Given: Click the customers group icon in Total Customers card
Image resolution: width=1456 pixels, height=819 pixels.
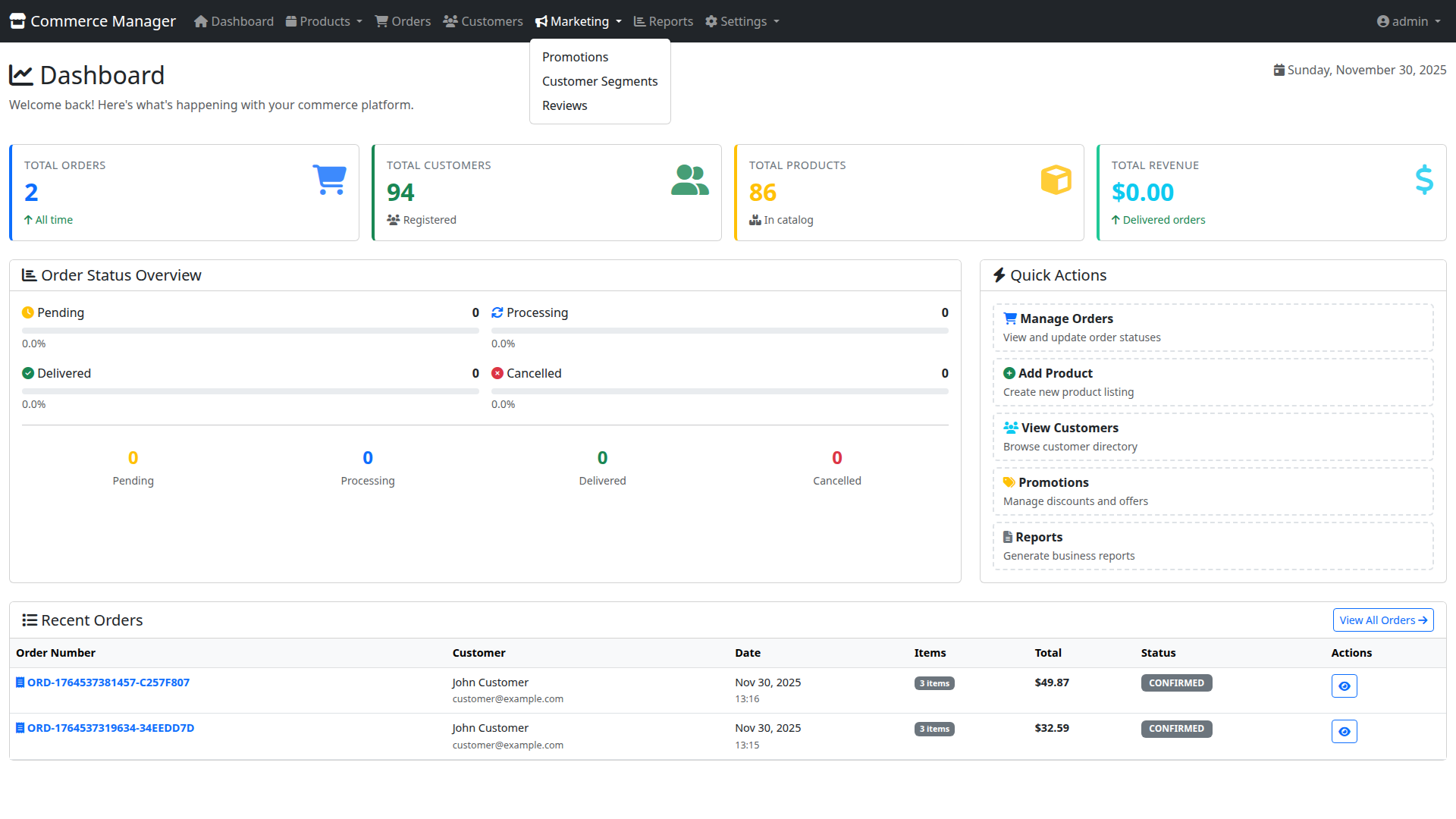Looking at the screenshot, I should tap(689, 180).
